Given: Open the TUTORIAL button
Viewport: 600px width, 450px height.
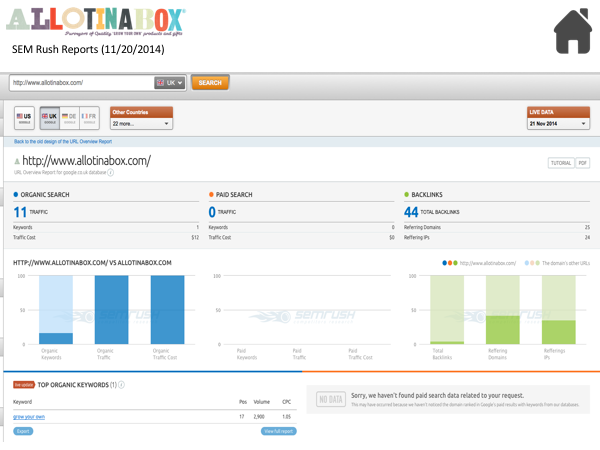Looking at the screenshot, I should (561, 163).
